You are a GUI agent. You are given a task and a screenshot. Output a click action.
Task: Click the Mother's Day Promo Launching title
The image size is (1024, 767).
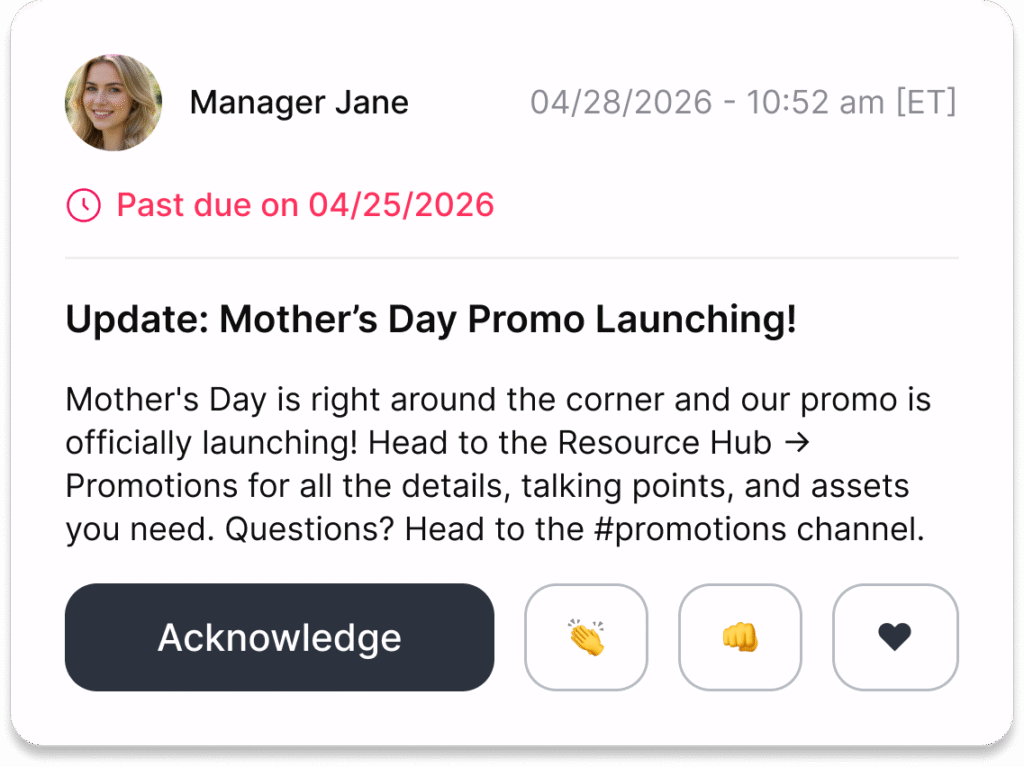tap(431, 320)
